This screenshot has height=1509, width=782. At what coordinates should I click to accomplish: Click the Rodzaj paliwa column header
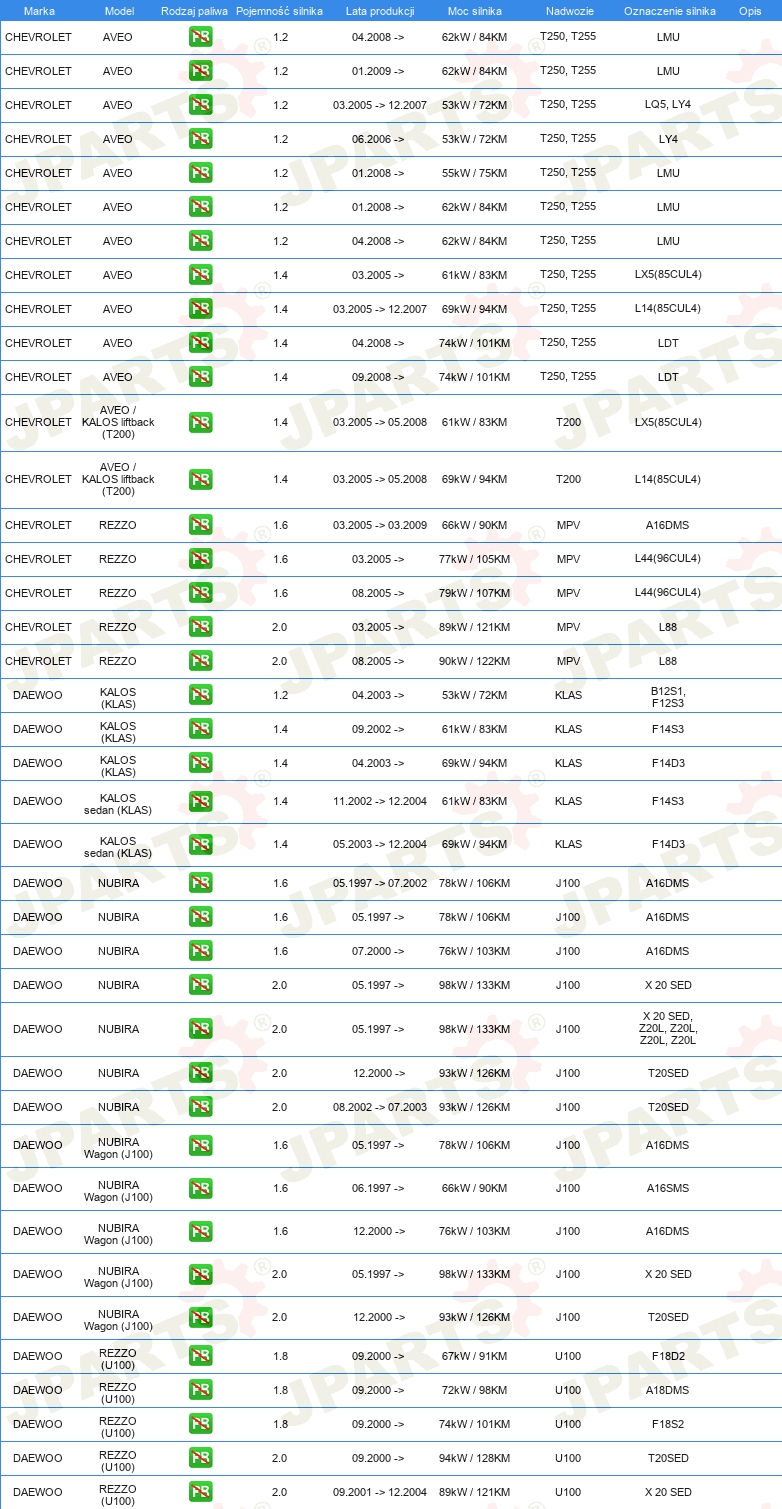click(x=194, y=10)
